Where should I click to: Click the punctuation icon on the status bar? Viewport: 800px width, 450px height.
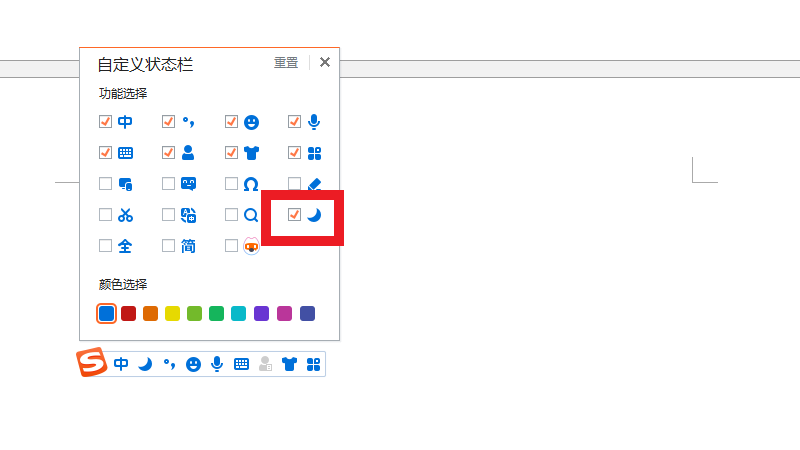tap(169, 364)
